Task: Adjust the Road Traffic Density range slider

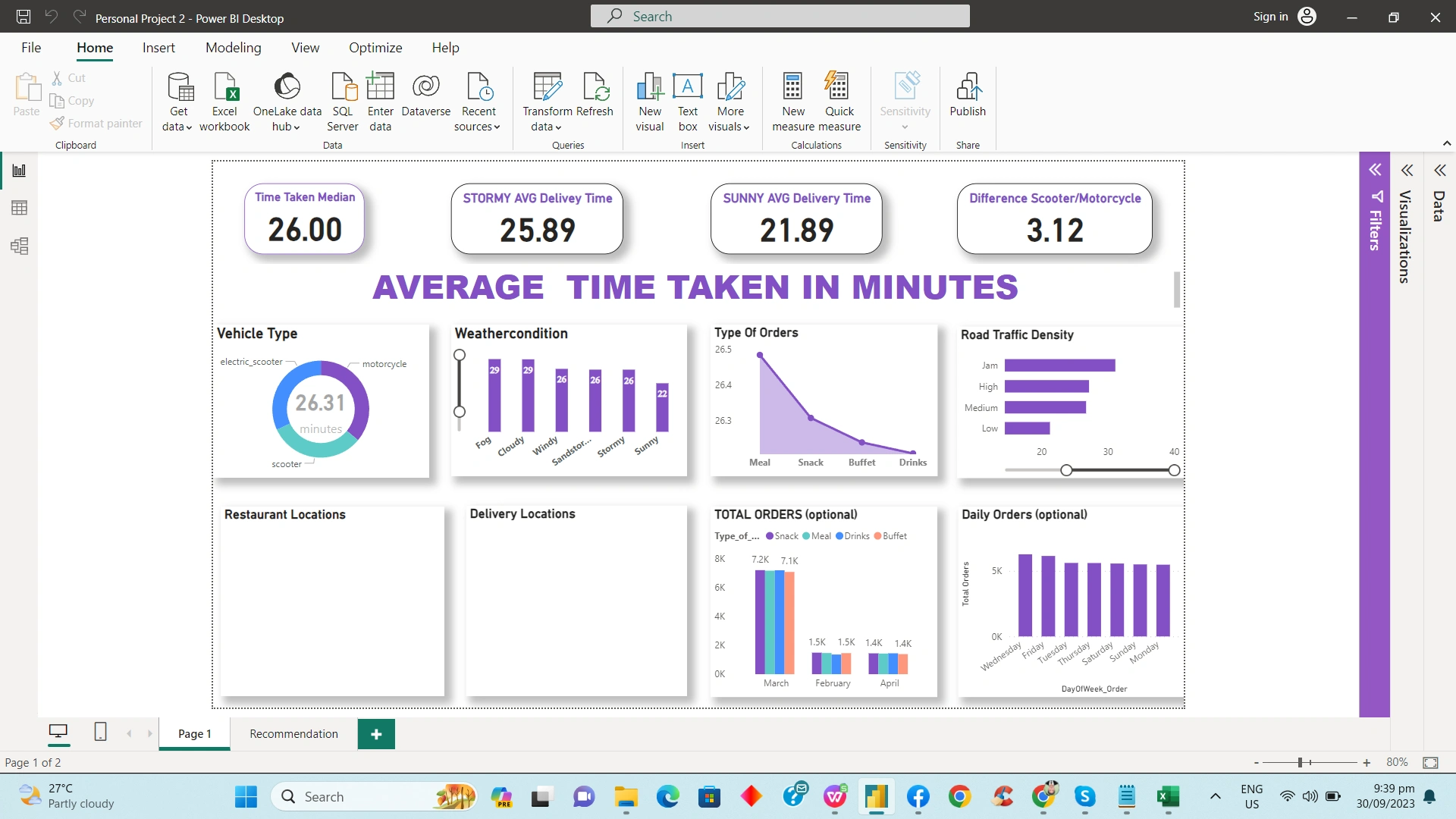Action: [x=1067, y=470]
